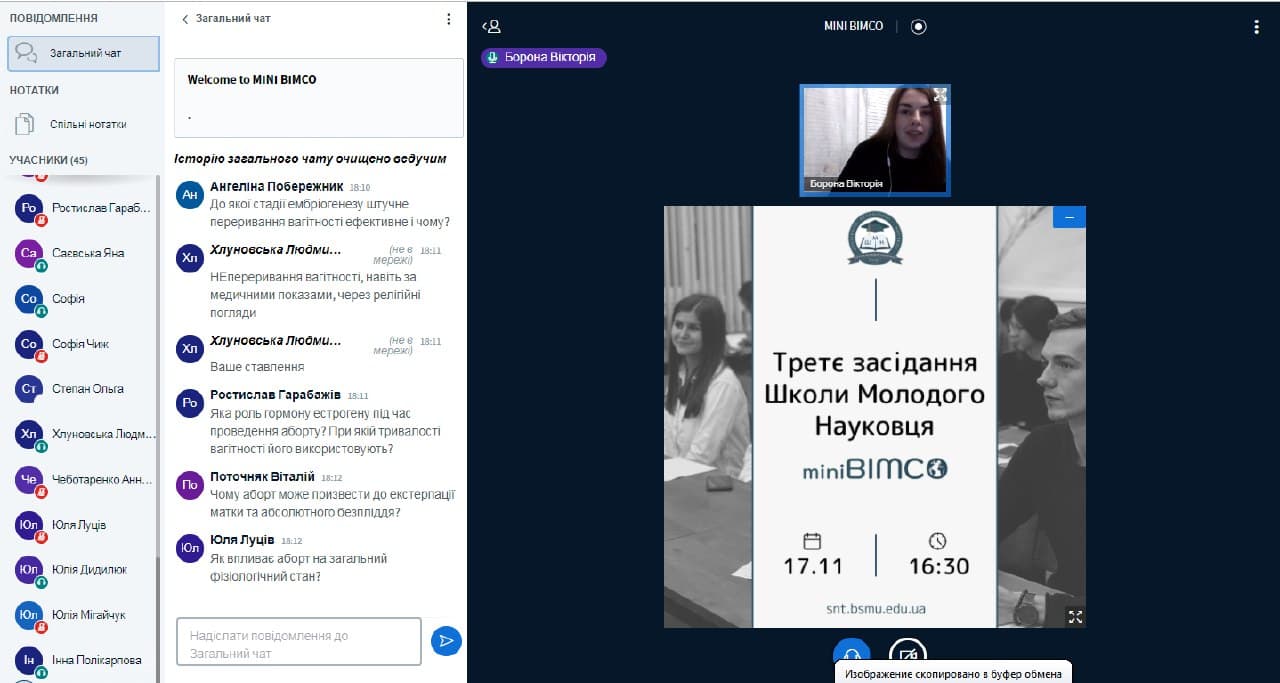Image resolution: width=1280 pixels, height=683 pixels.
Task: Select participant Інна Полікарпова
Action: [84, 660]
